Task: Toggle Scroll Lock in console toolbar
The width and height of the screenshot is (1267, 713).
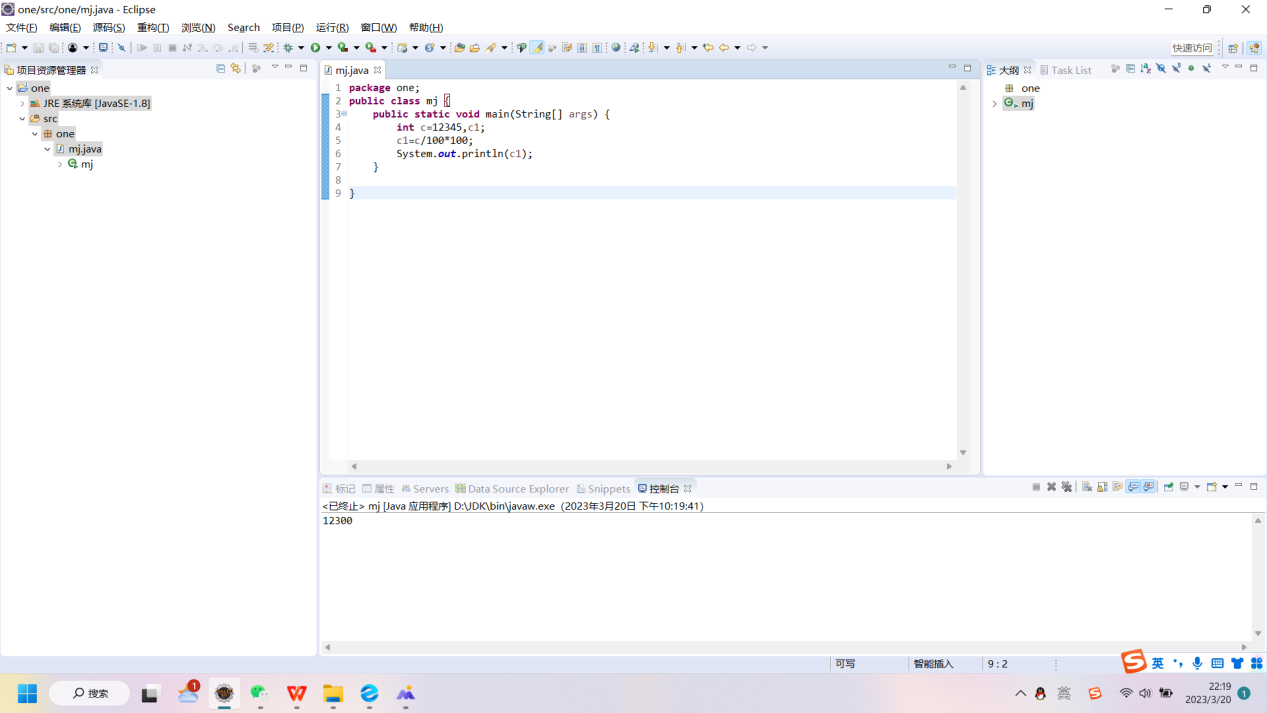Action: click(1102, 487)
